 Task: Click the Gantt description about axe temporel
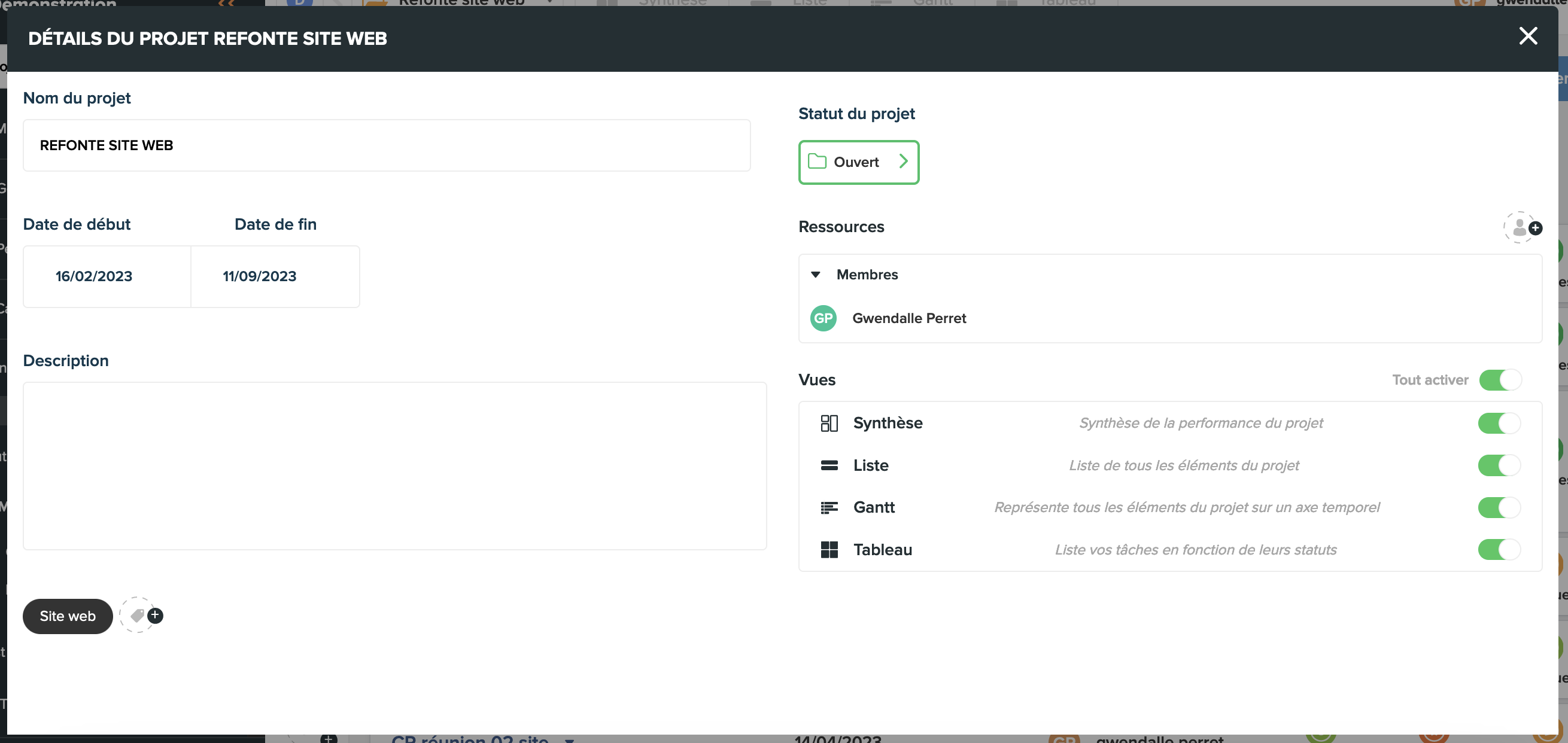[x=1186, y=507]
